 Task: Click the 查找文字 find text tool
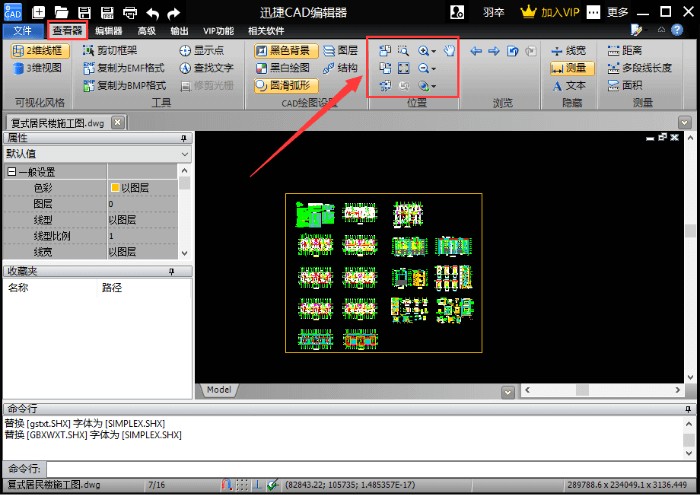(x=206, y=68)
